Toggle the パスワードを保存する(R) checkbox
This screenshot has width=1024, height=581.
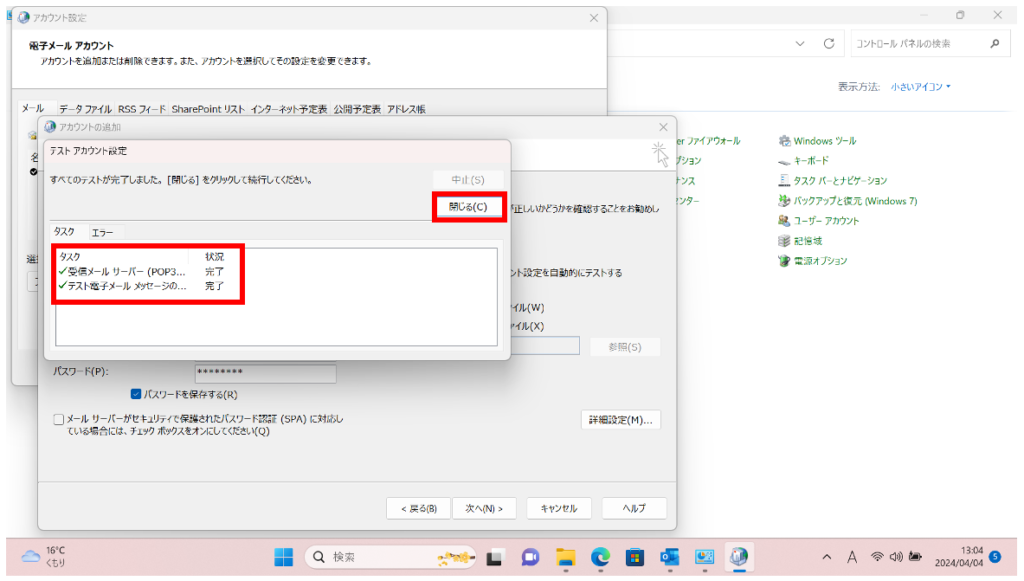tap(138, 394)
